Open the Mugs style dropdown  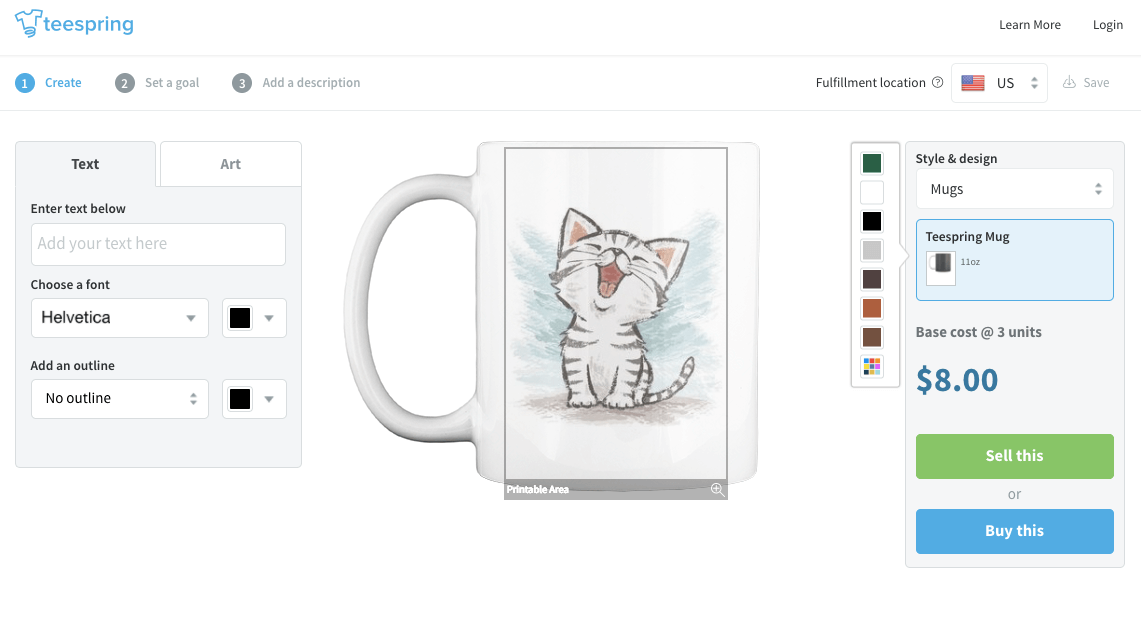[1014, 189]
